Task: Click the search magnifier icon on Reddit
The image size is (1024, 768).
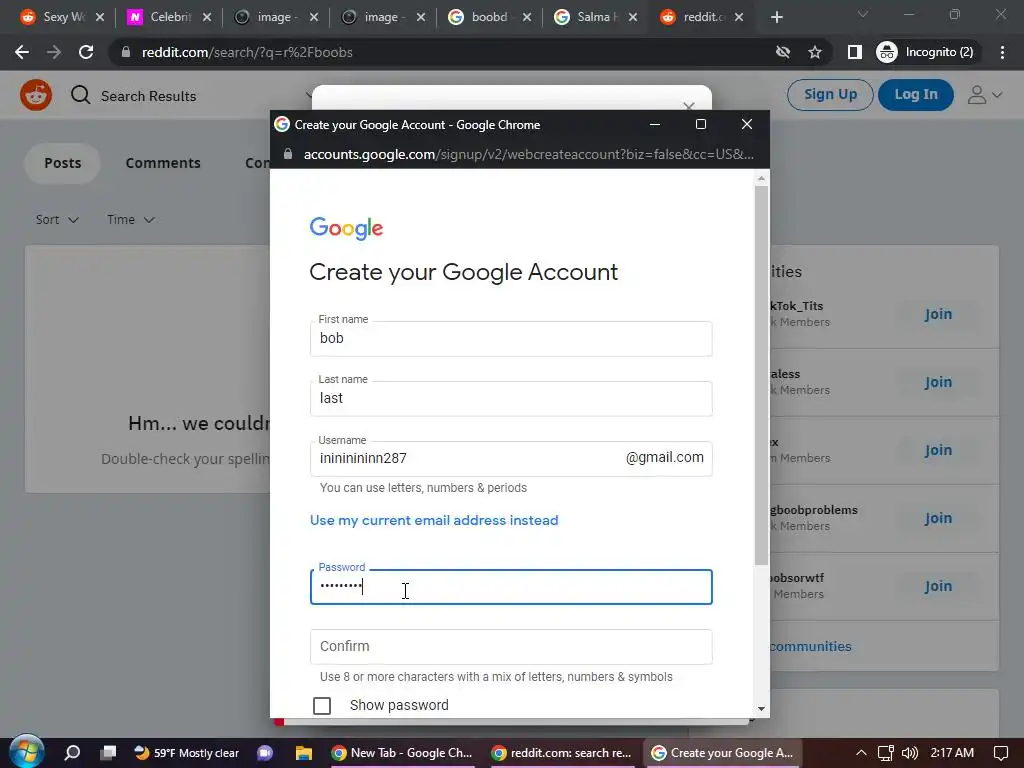Action: [80, 95]
